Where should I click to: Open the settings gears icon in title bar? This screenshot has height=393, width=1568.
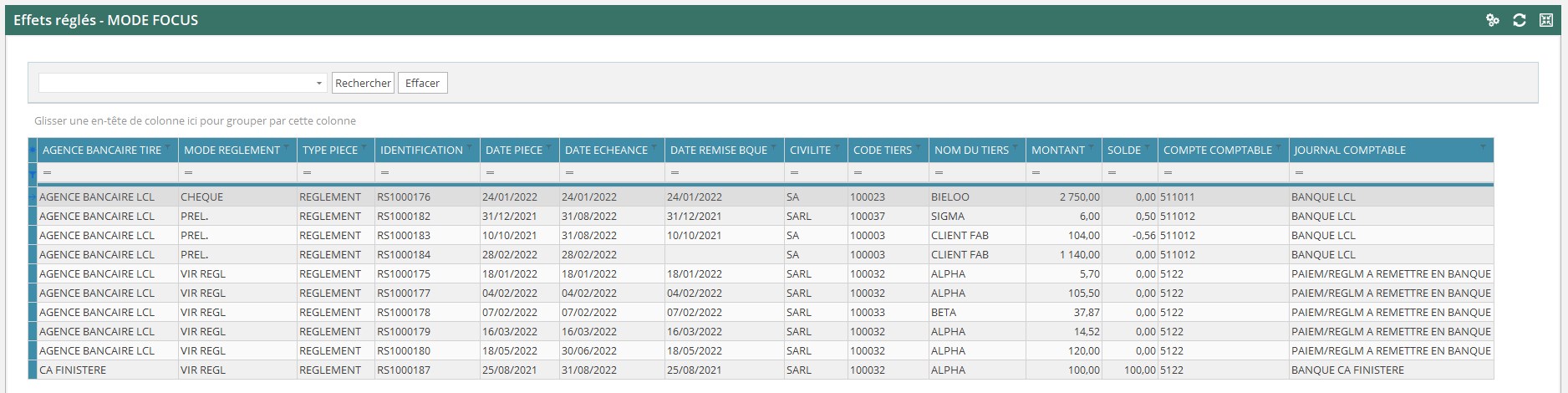point(1492,20)
